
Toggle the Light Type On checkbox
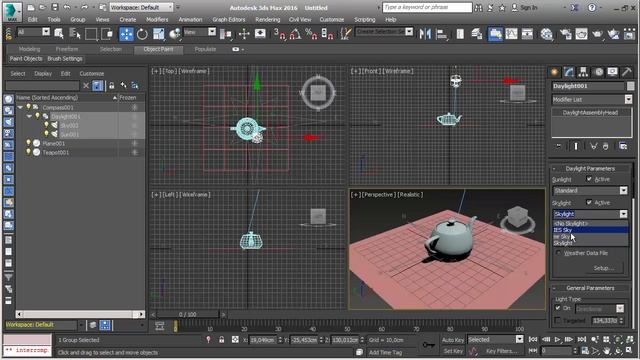coord(558,308)
